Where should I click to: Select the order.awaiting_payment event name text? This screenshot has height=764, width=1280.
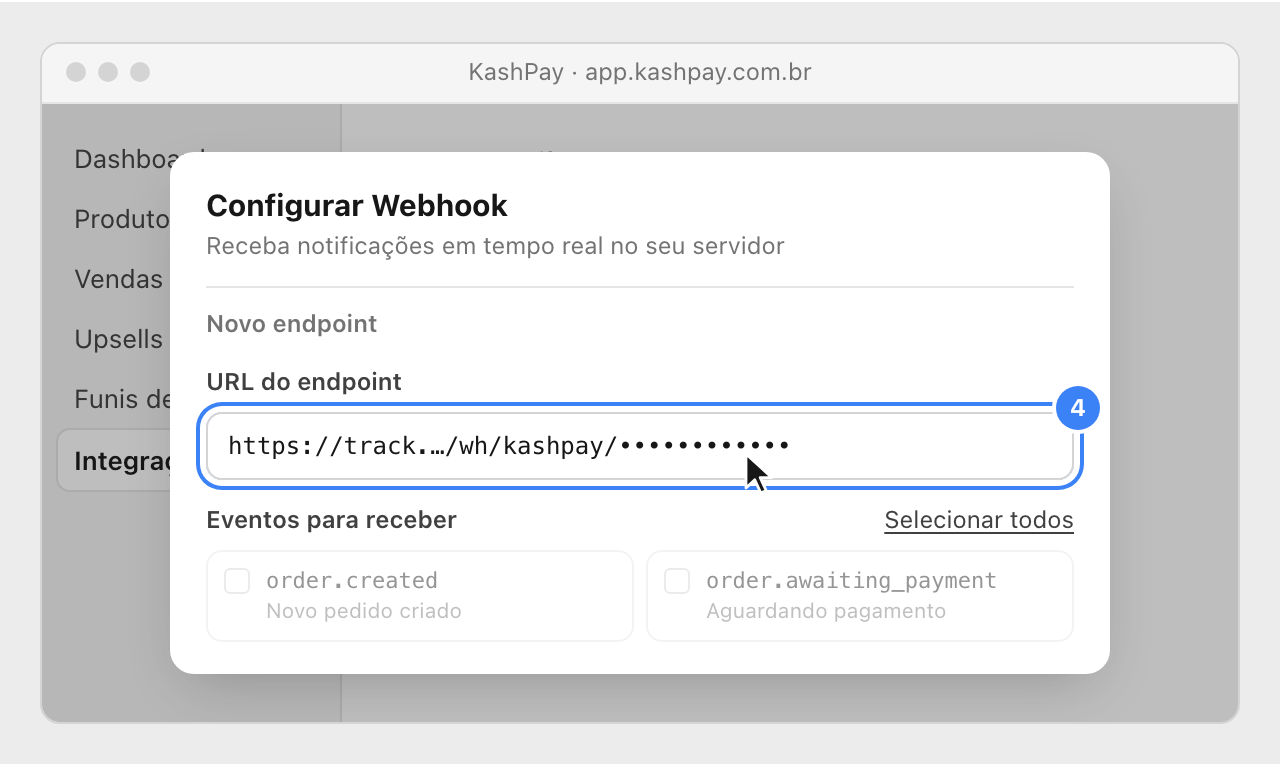pyautogui.click(x=852, y=581)
